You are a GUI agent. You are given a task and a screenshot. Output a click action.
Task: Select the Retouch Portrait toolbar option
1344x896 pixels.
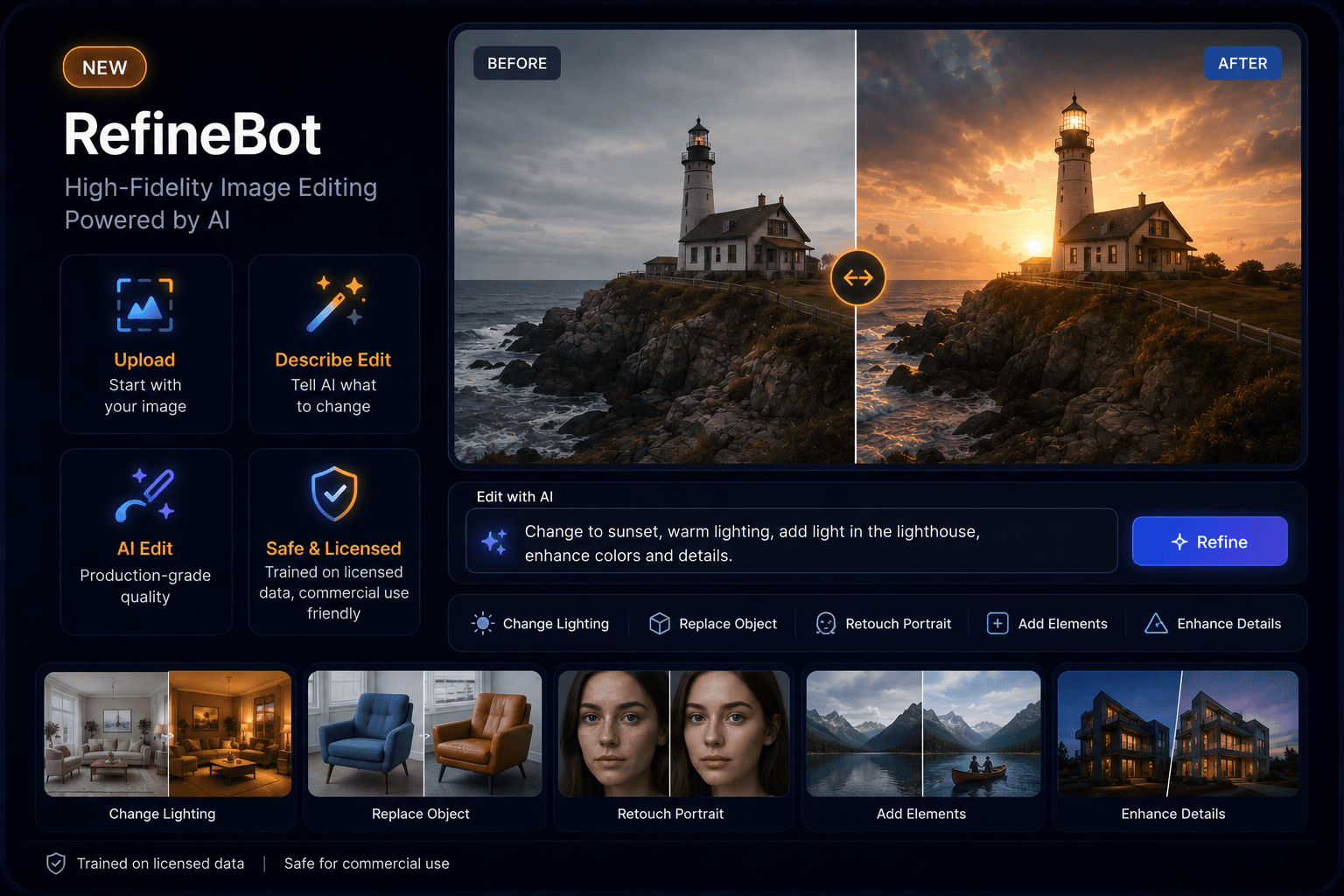[883, 623]
